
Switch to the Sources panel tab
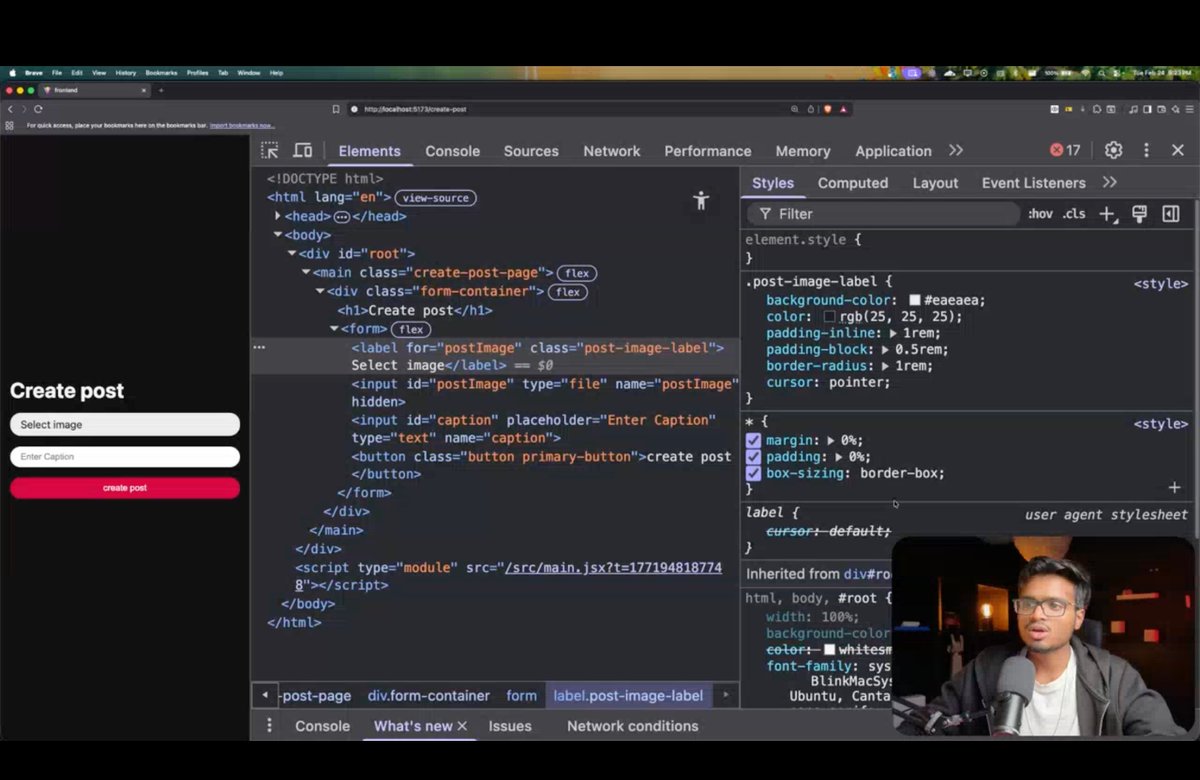coord(531,151)
